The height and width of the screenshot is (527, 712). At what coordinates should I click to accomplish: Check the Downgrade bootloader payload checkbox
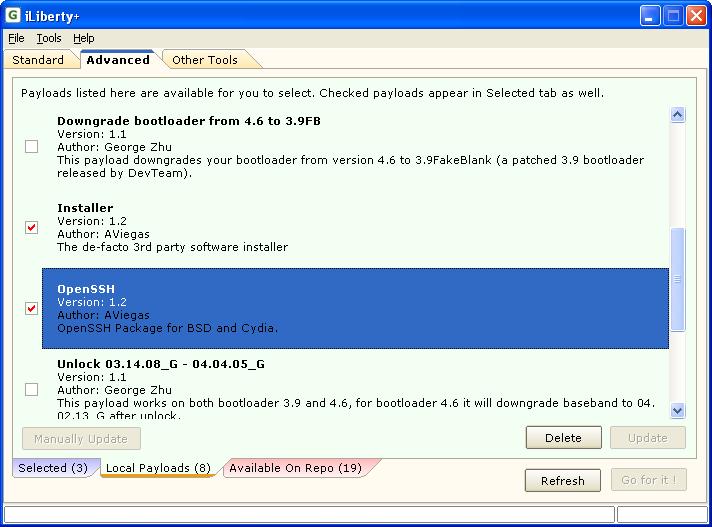[31, 147]
